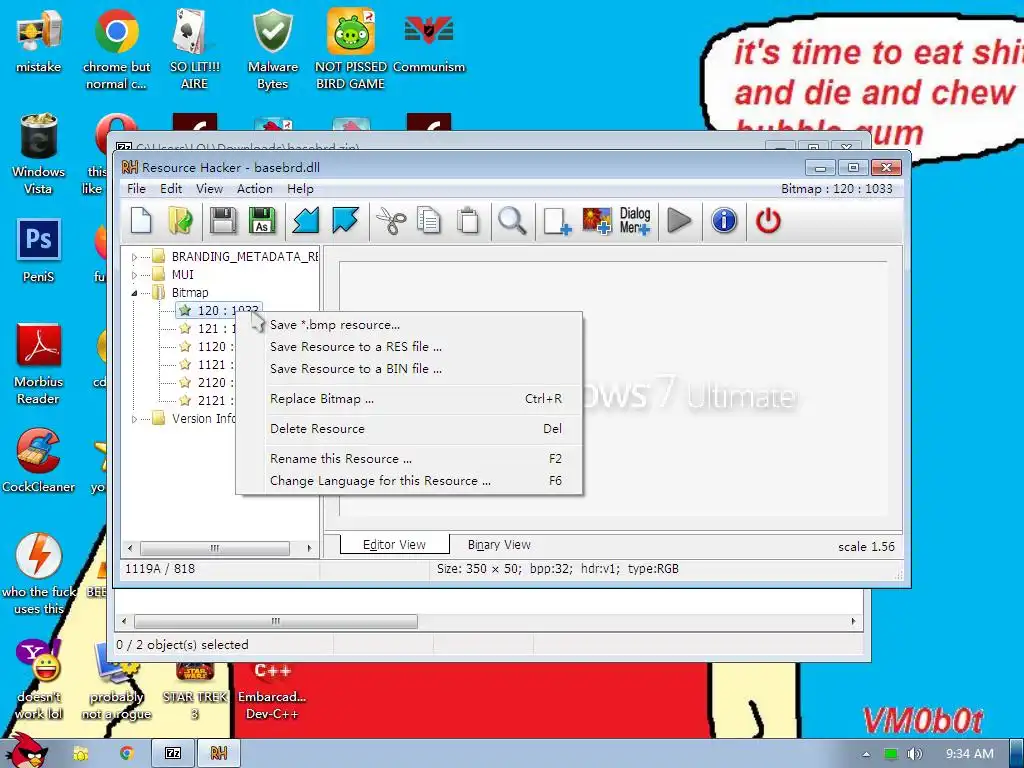
Task: Expand the MUI tree folder arrow
Action: pos(135,275)
